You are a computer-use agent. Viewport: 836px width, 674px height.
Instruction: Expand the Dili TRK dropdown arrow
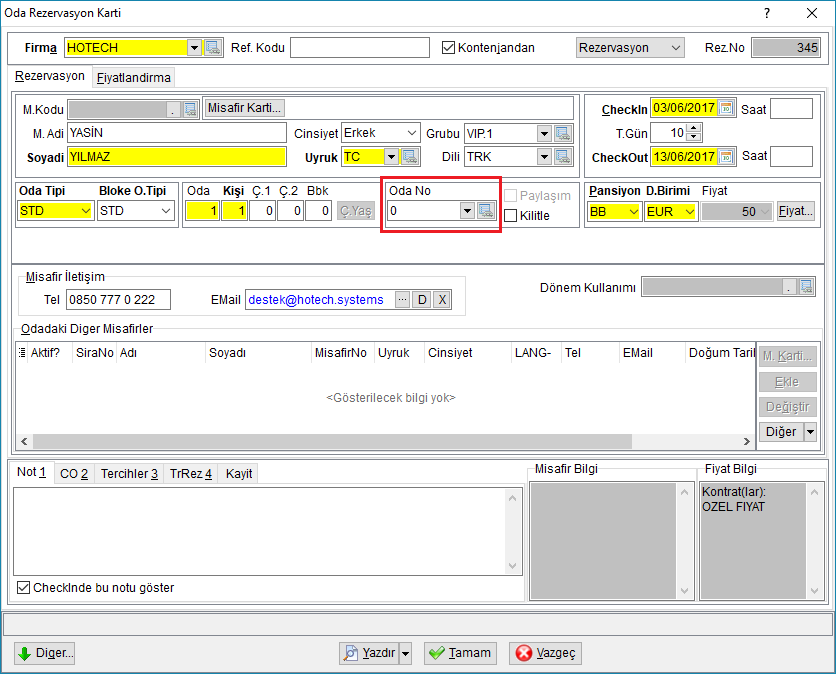point(544,157)
